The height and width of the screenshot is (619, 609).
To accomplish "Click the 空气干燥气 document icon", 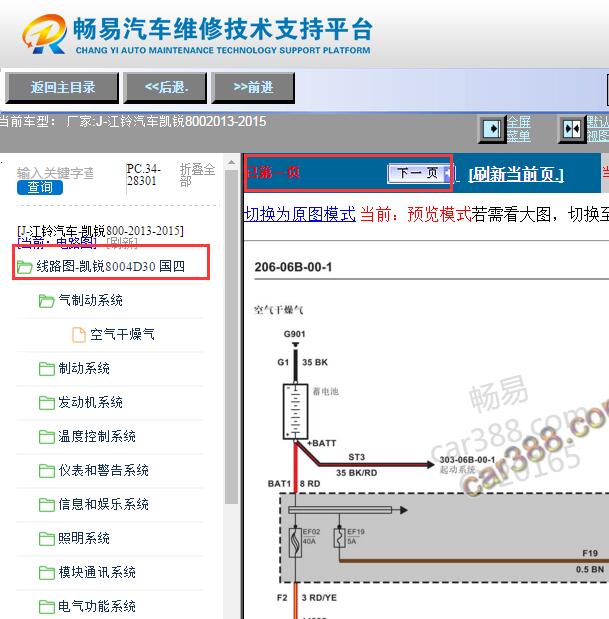I will pyautogui.click(x=79, y=335).
